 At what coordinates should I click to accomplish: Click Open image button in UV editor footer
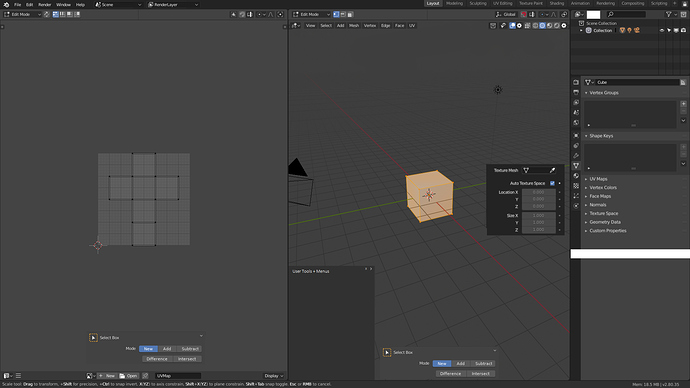(x=128, y=376)
